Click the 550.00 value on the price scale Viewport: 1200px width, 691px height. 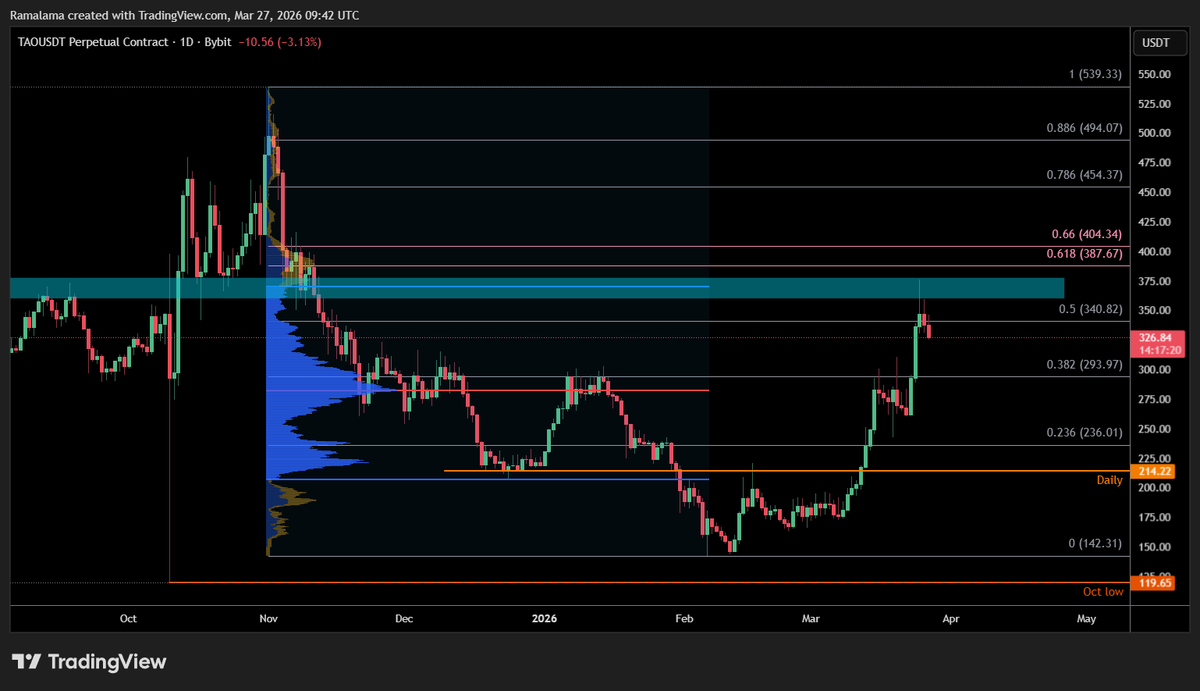click(1154, 74)
